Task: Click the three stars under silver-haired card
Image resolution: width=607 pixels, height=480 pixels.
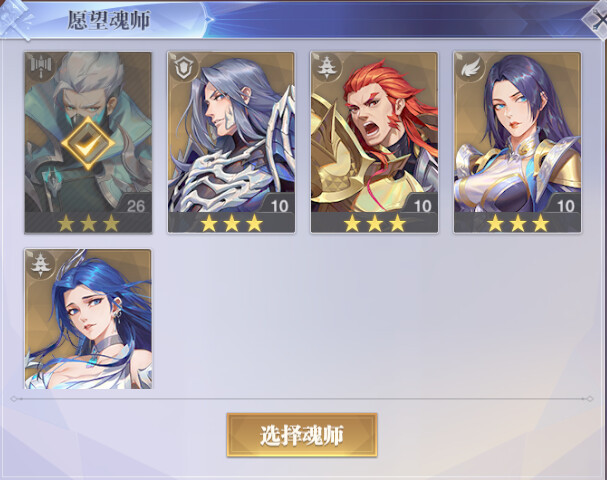Action: 231,223
